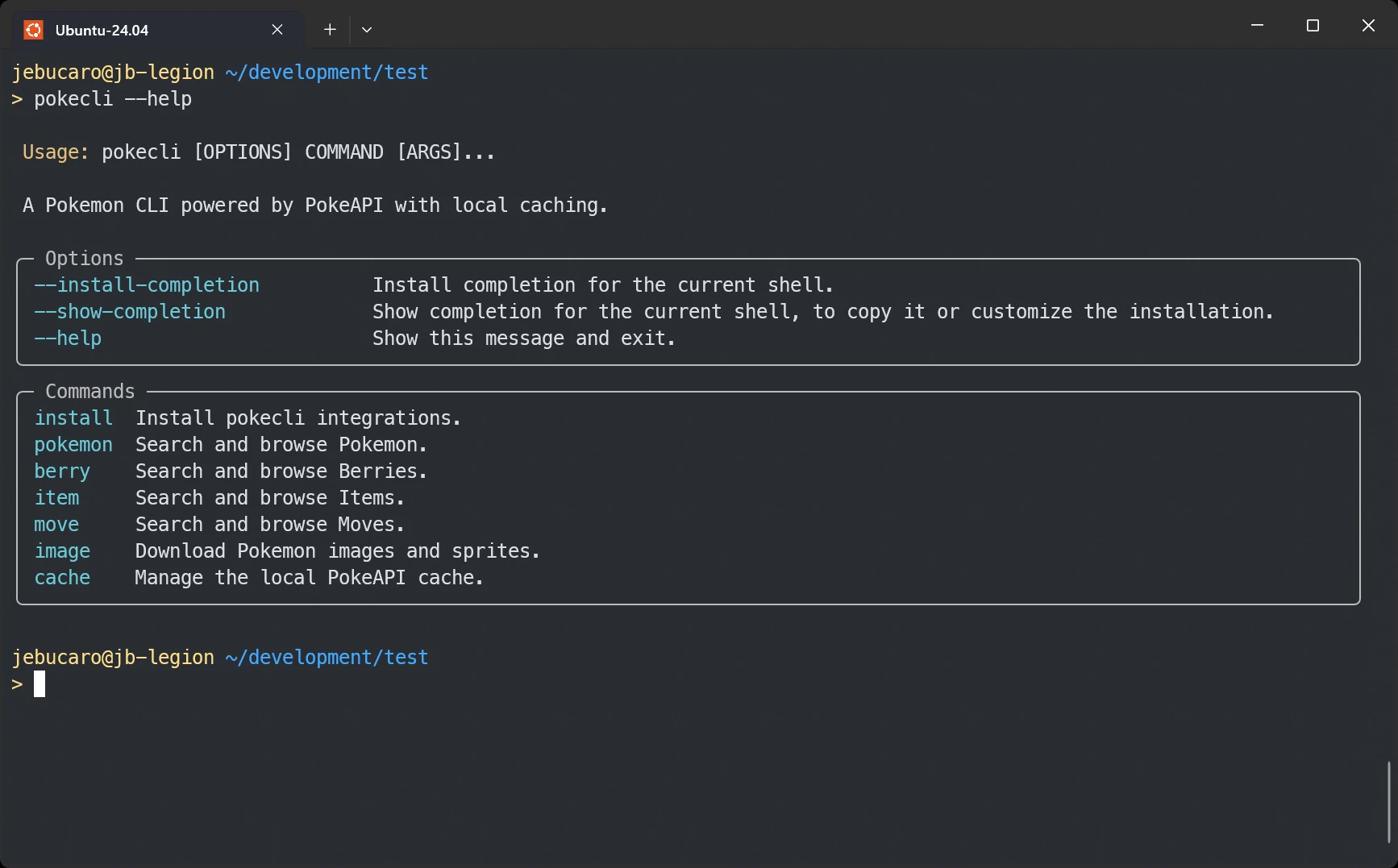Open the terminal profile dropdown chevron

[367, 29]
